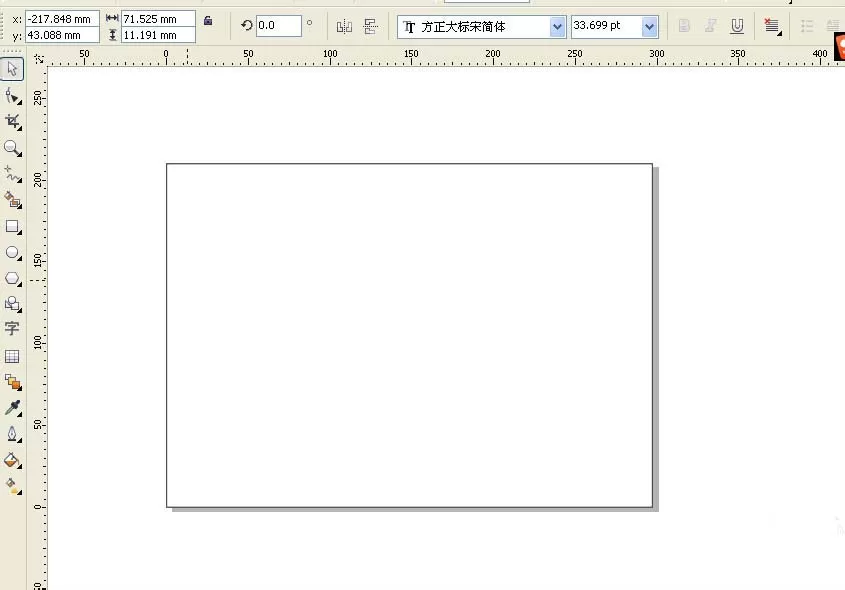Toggle horizontal mirror button
845x590 pixels.
(344, 26)
